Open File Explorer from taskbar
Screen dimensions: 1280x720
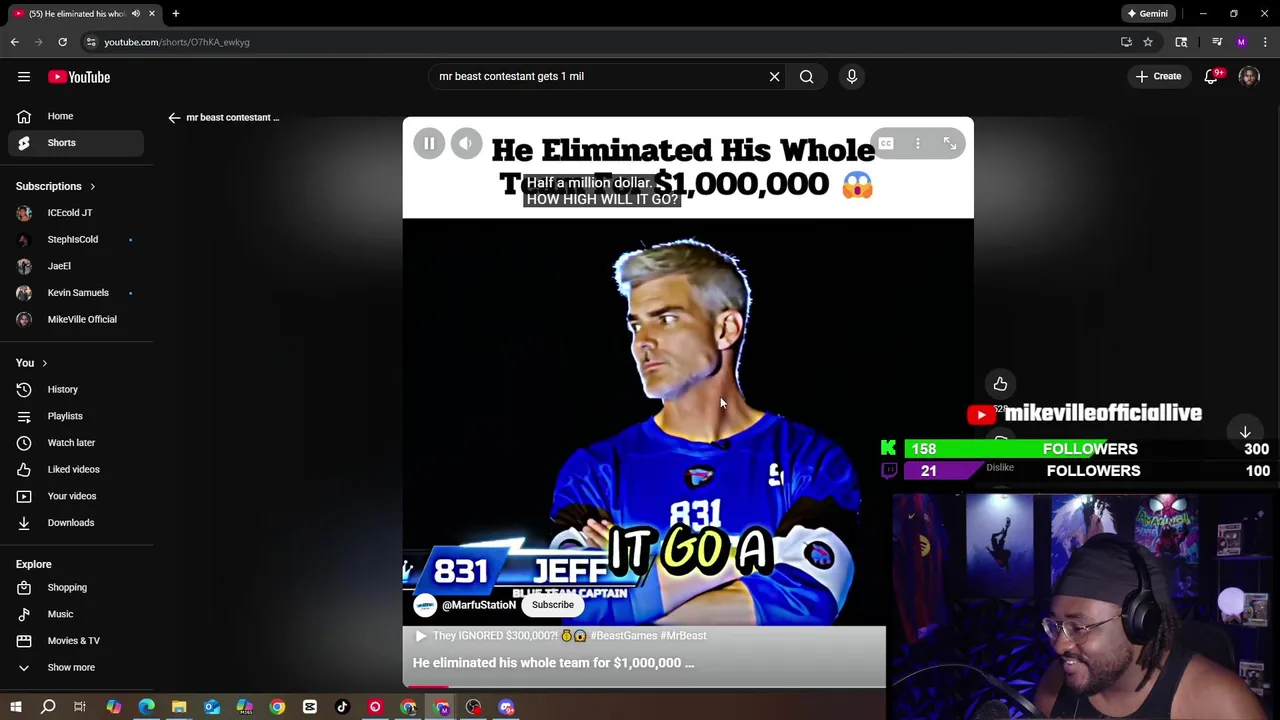179,707
